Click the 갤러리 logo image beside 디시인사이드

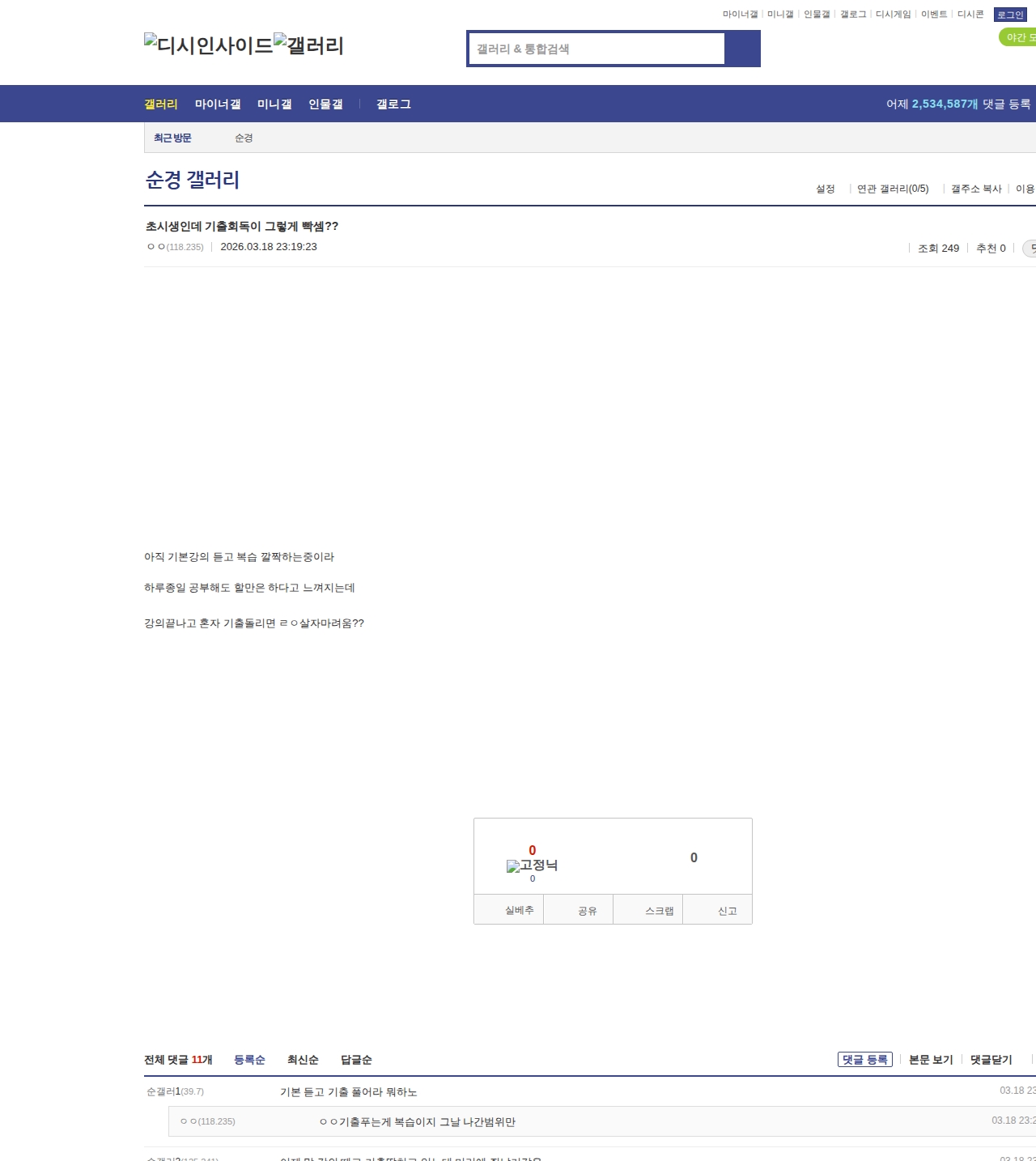308,45
